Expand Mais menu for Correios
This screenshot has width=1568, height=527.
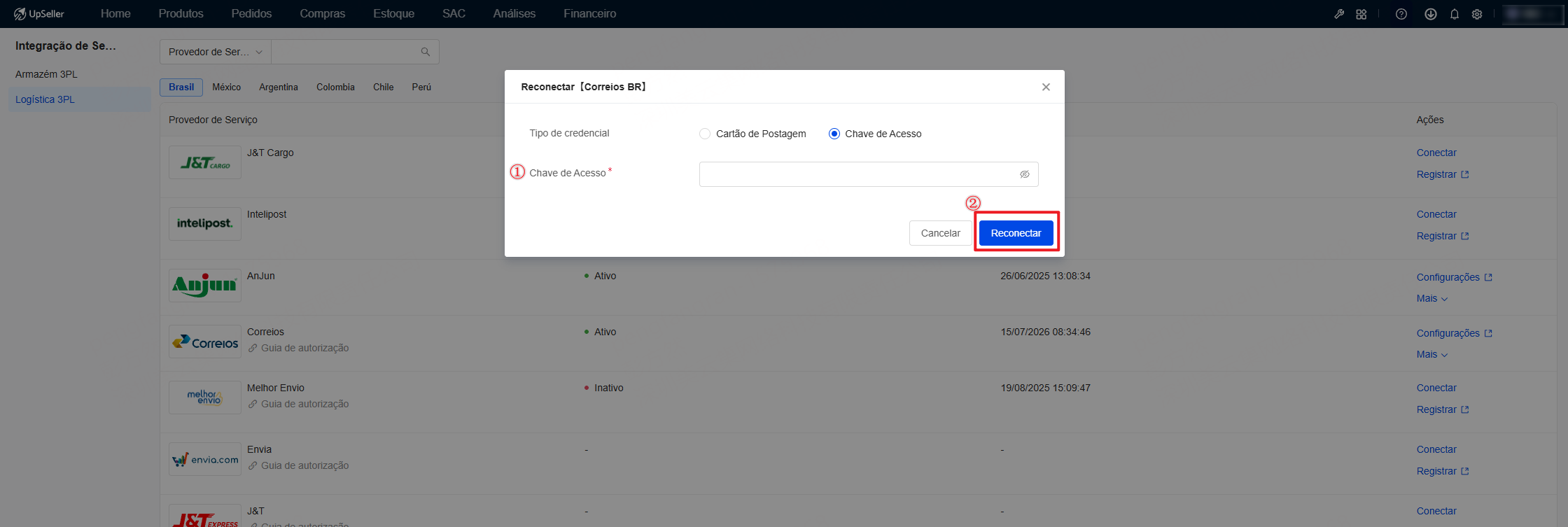click(x=1431, y=354)
